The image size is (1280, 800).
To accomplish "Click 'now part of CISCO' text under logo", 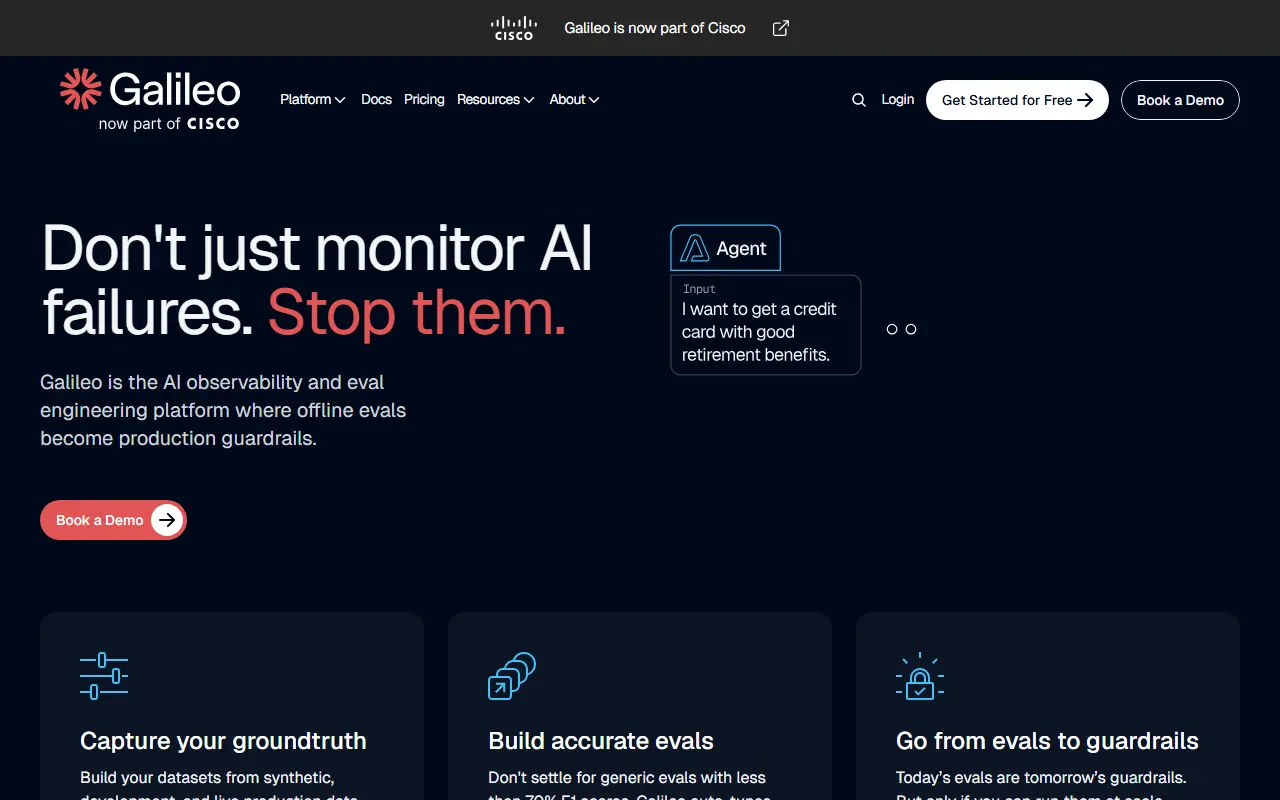I will (169, 124).
